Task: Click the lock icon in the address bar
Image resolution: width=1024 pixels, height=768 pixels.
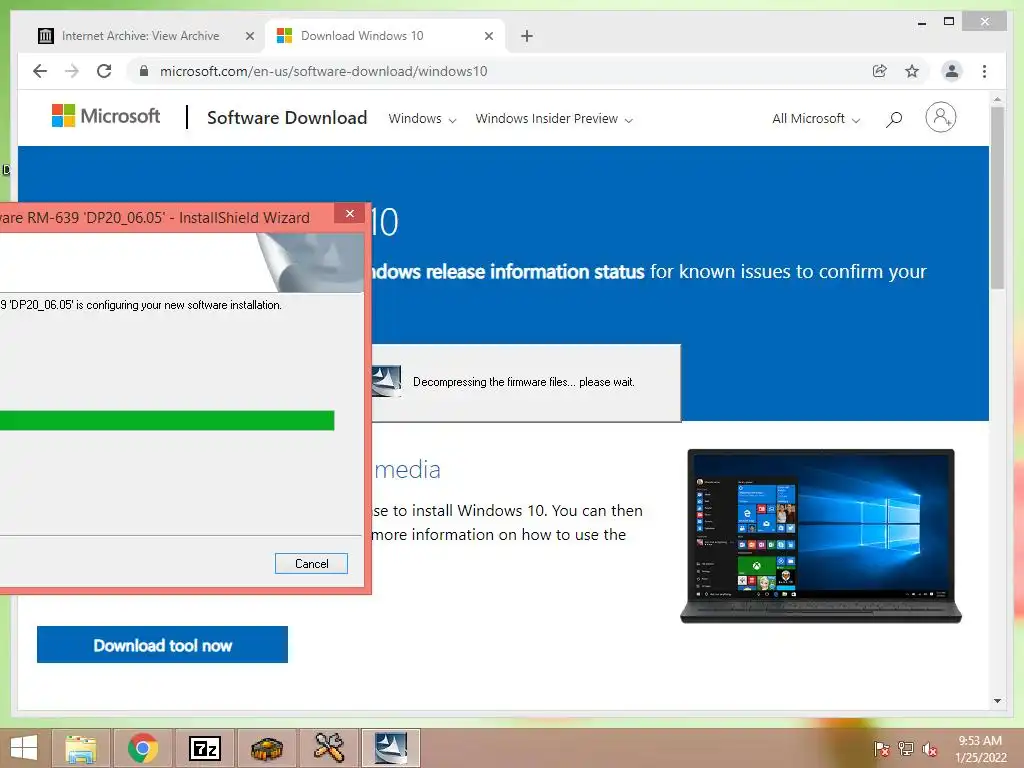Action: [x=144, y=71]
